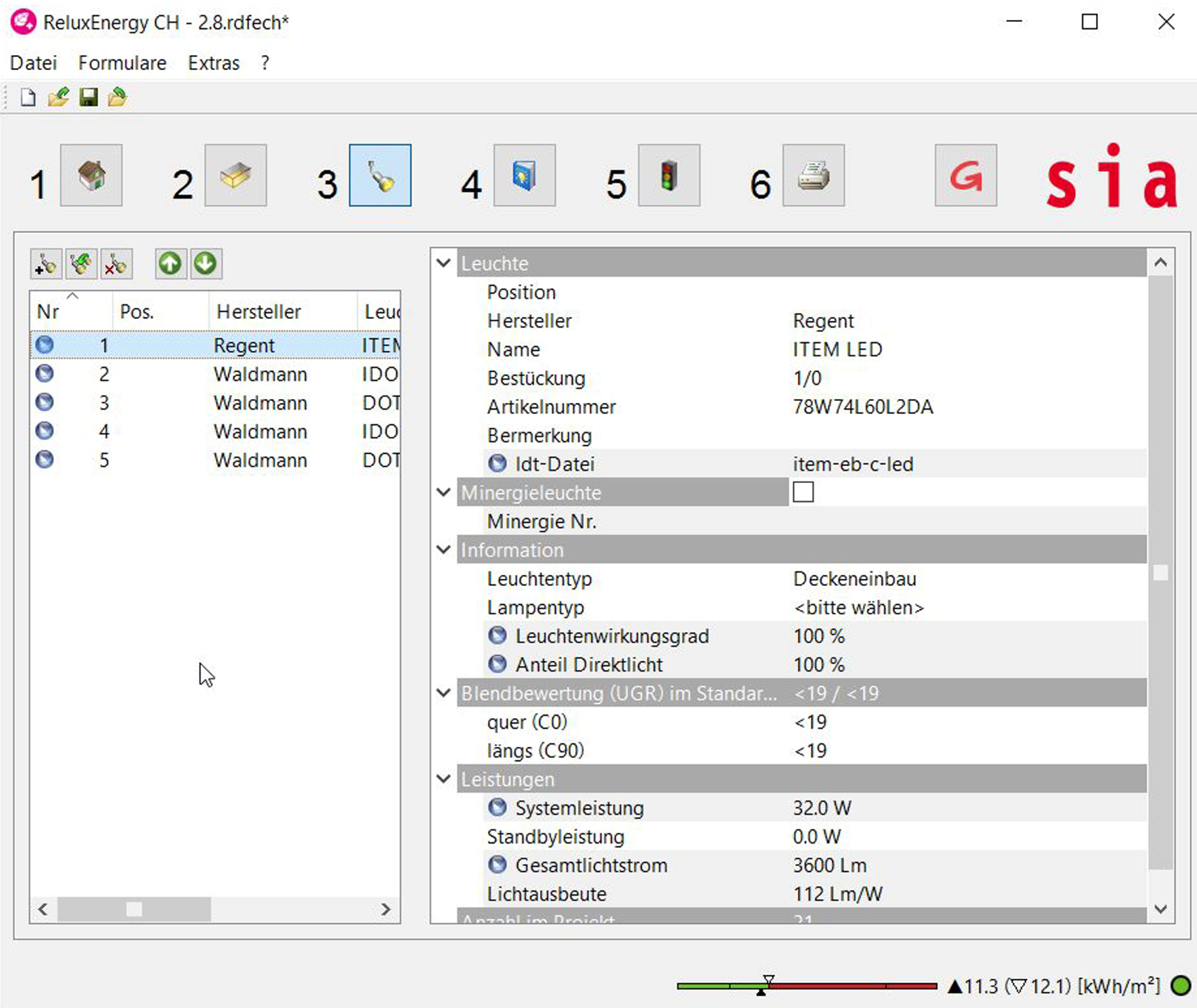Viewport: 1197px width, 1008px height.
Task: Click the globe icon beside Gesamtlichtstrom
Action: 497,865
